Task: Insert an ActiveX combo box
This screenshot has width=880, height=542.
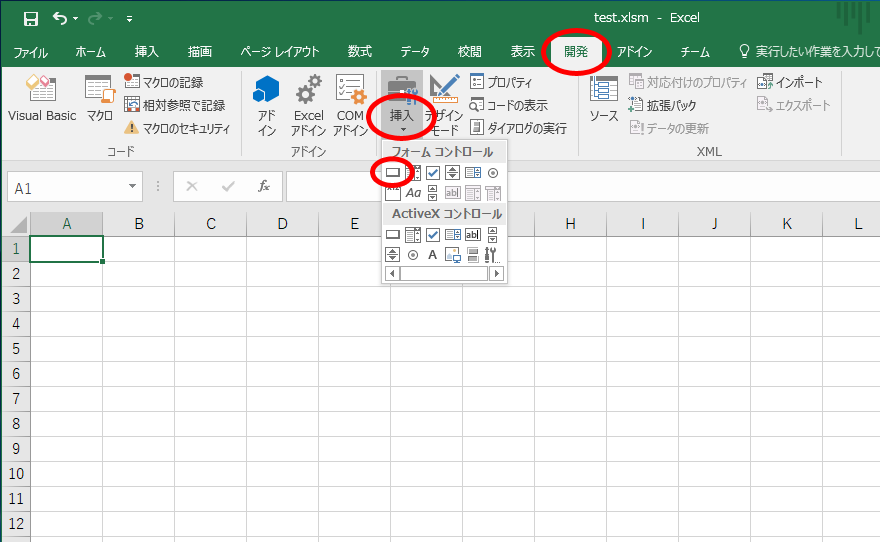Action: (x=412, y=235)
